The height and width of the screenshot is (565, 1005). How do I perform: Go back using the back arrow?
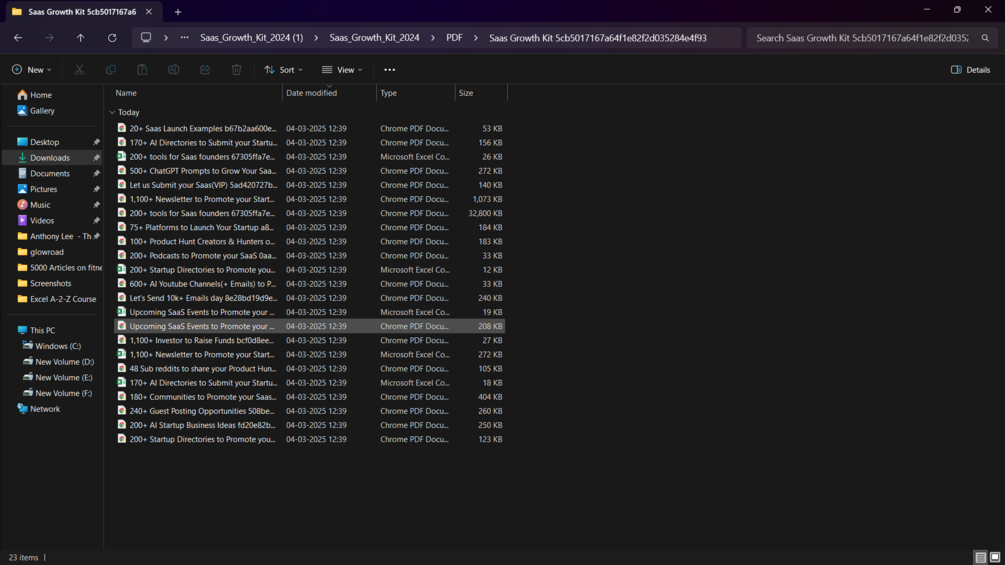[x=18, y=38]
